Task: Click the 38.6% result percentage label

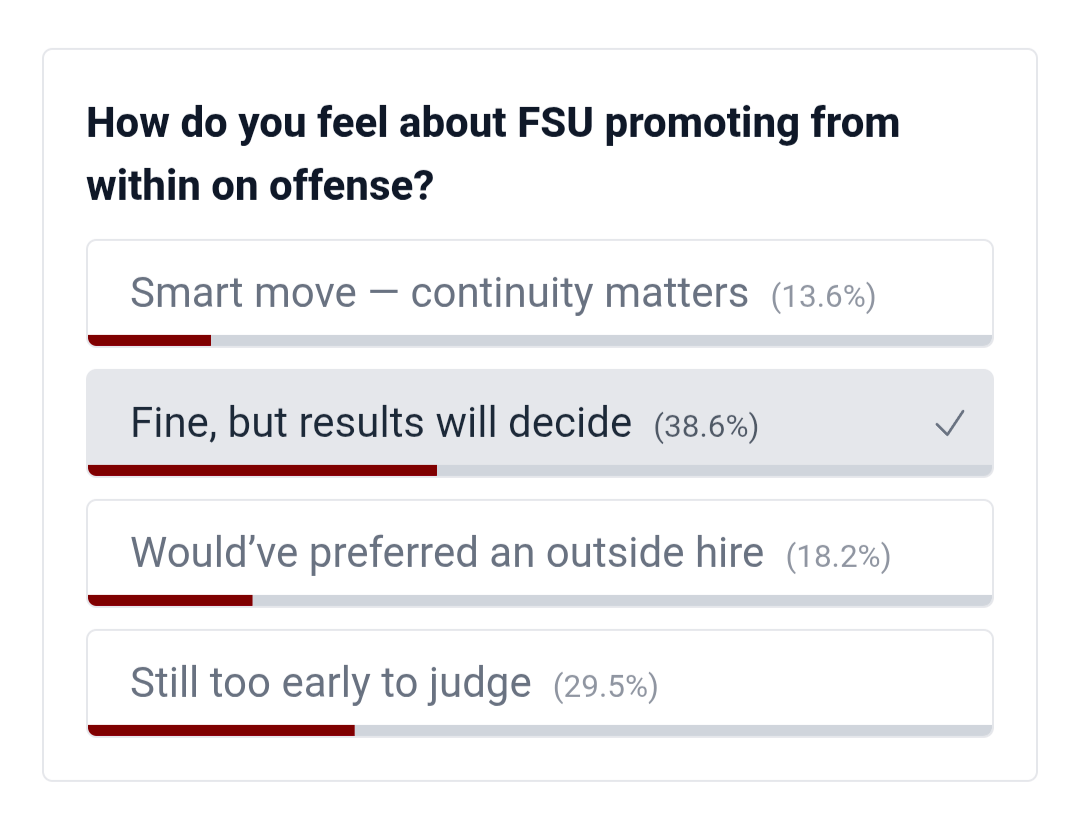Action: tap(706, 427)
